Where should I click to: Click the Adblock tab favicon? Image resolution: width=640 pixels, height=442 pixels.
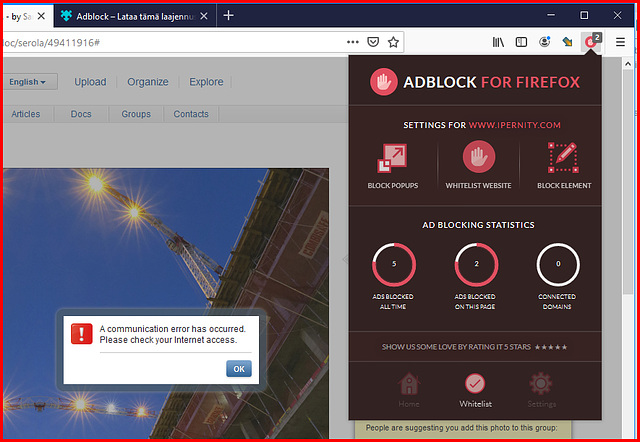(66, 16)
